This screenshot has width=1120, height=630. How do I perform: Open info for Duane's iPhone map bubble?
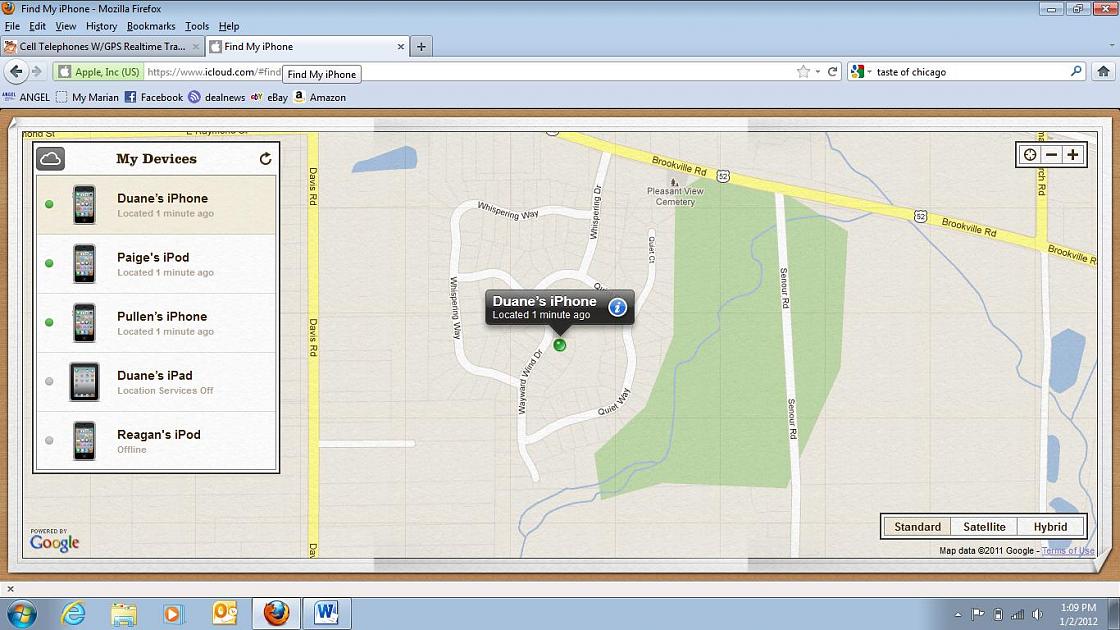point(617,307)
